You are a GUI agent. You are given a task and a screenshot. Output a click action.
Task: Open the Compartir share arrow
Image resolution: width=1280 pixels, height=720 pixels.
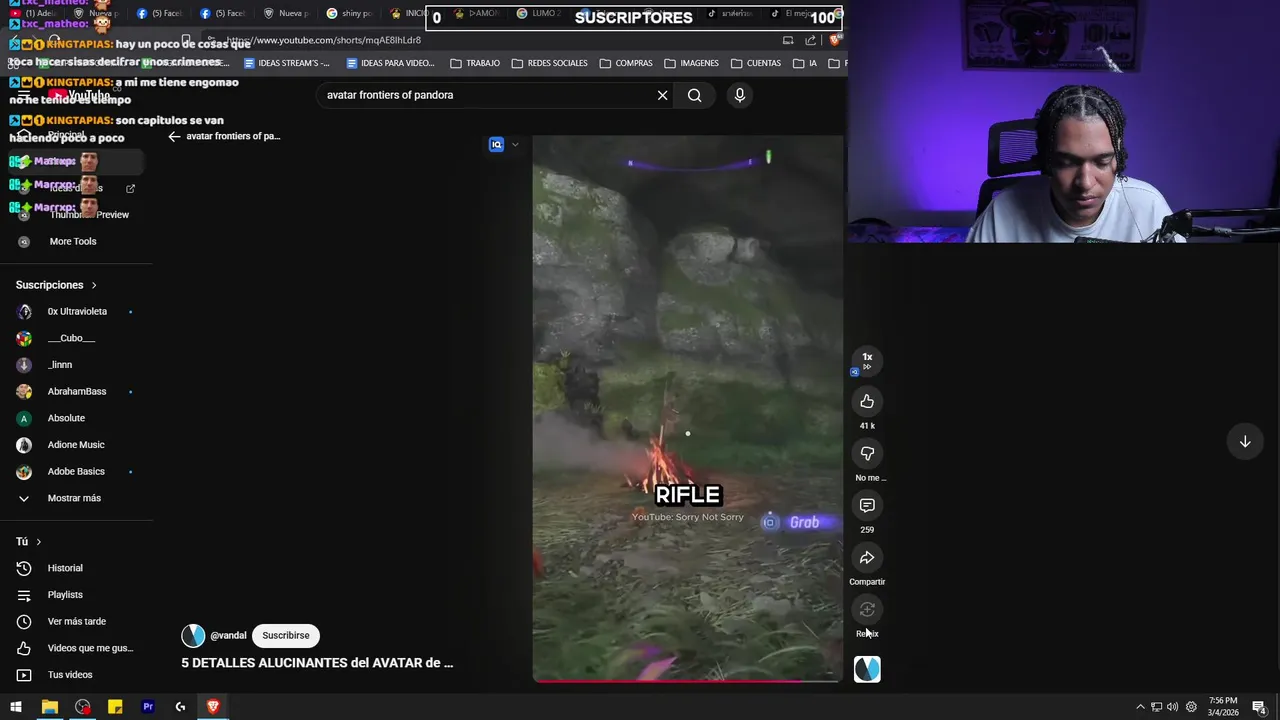click(867, 557)
